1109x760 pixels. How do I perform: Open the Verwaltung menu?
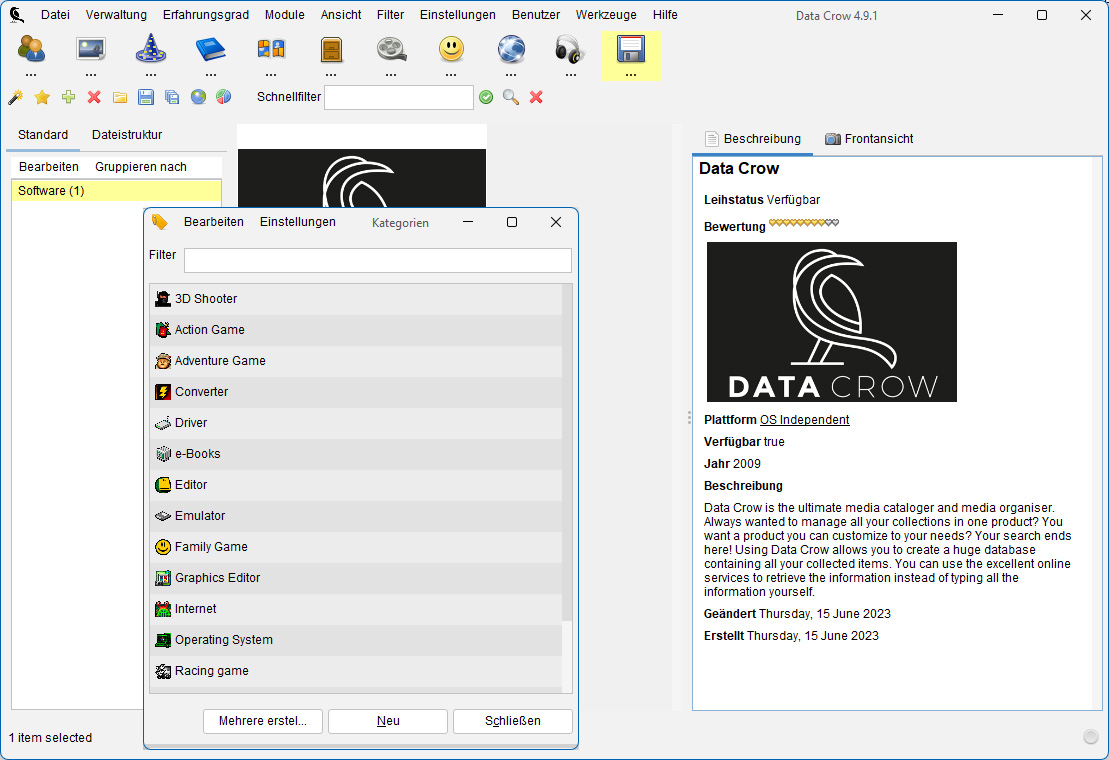coord(116,15)
